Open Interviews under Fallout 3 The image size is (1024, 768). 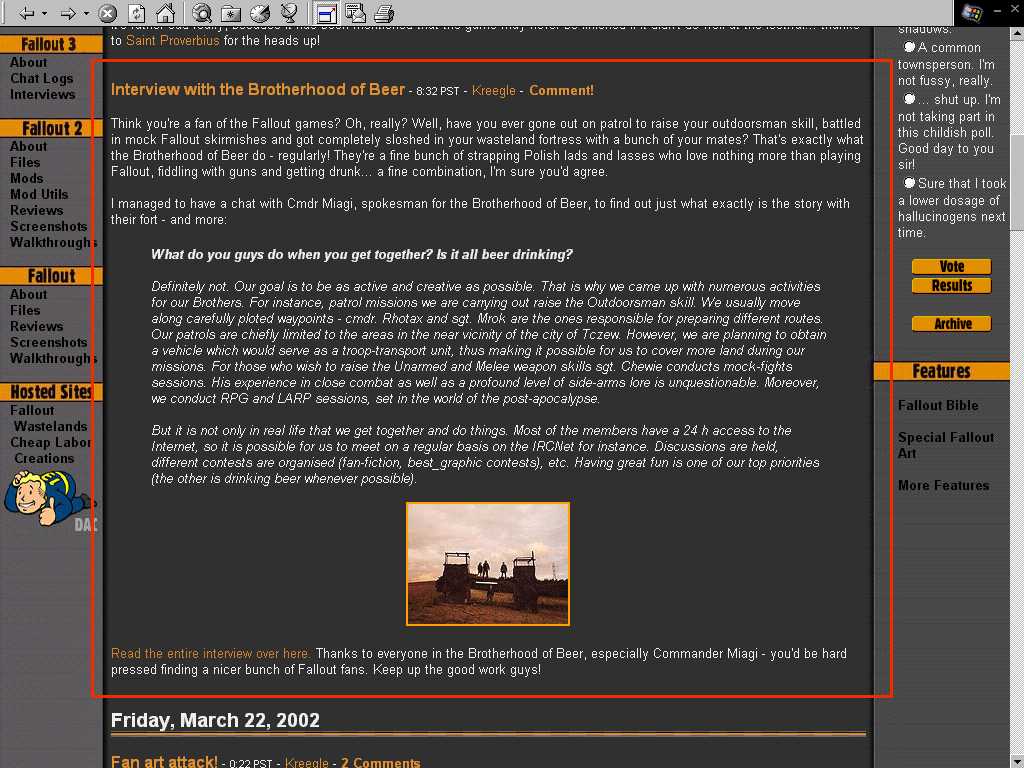point(43,95)
